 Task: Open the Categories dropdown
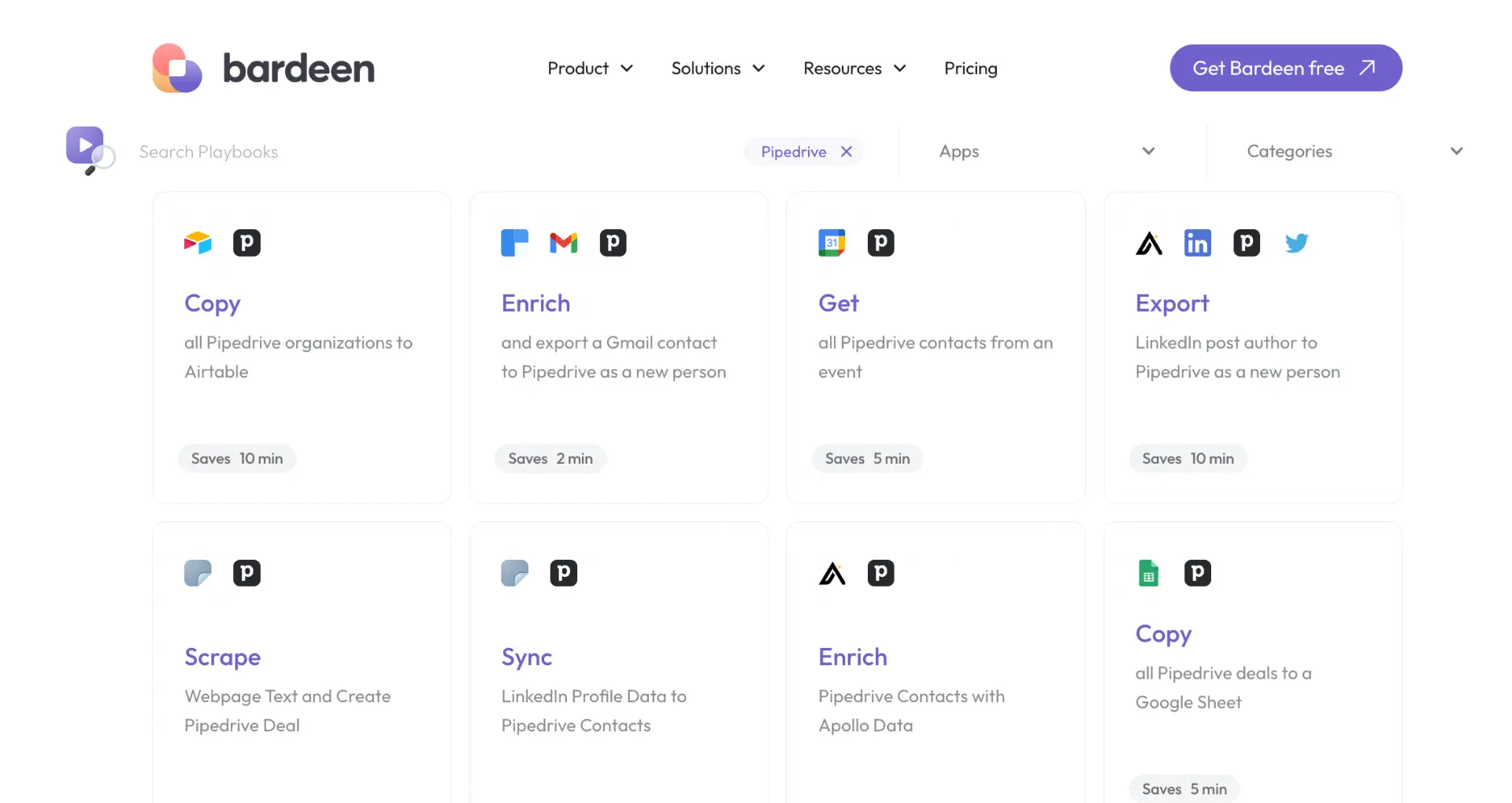pos(1354,151)
